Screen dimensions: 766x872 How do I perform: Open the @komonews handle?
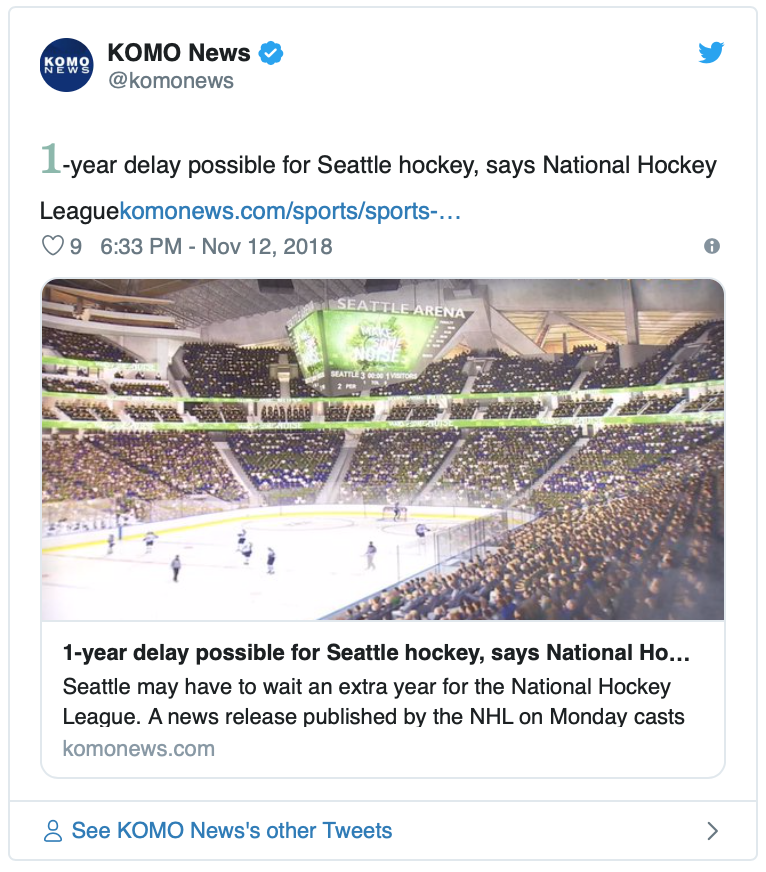(x=171, y=81)
